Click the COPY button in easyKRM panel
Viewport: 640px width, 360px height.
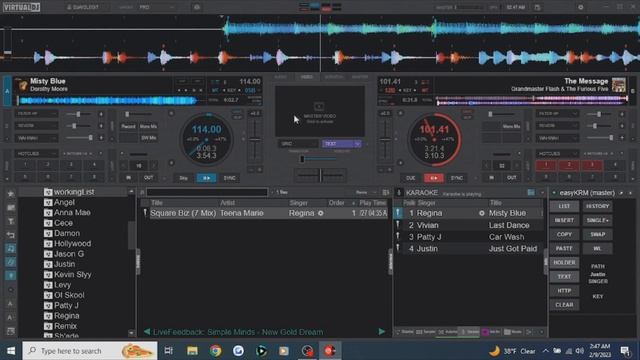[x=564, y=234]
